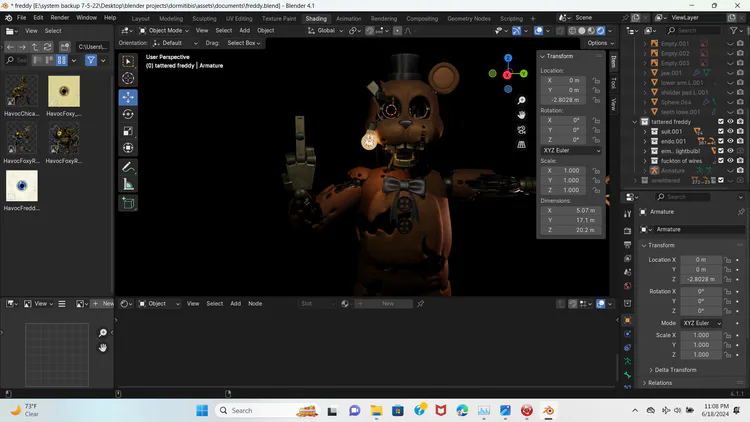Image resolution: width=750 pixels, height=422 pixels.
Task: Collapse the tattered freddy collection
Action: tap(635, 122)
